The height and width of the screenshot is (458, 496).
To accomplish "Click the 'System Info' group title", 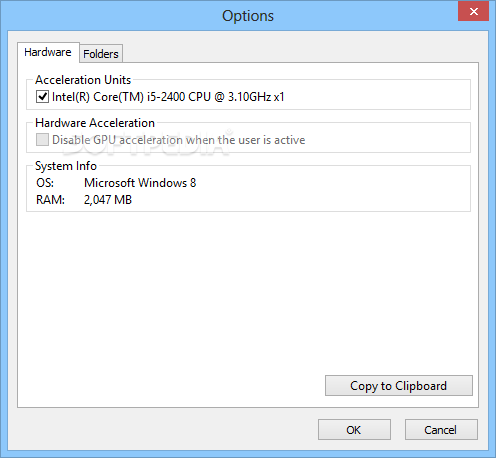I will tap(66, 166).
